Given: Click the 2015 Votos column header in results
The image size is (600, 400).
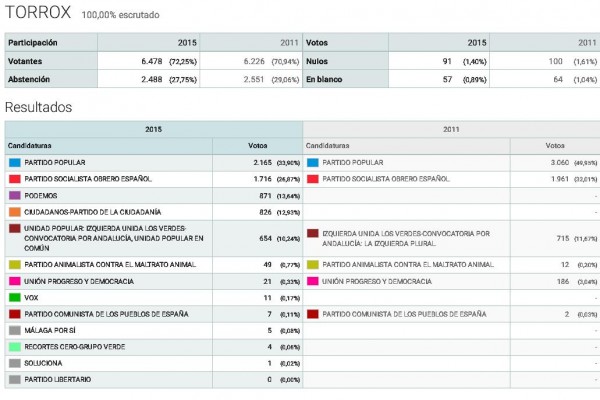Looking at the screenshot, I should [258, 146].
